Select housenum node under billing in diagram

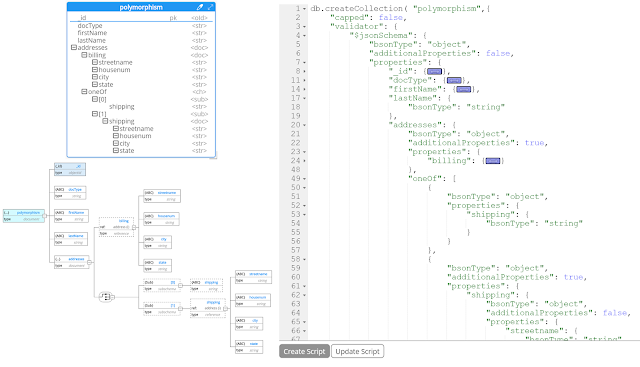tap(162, 219)
